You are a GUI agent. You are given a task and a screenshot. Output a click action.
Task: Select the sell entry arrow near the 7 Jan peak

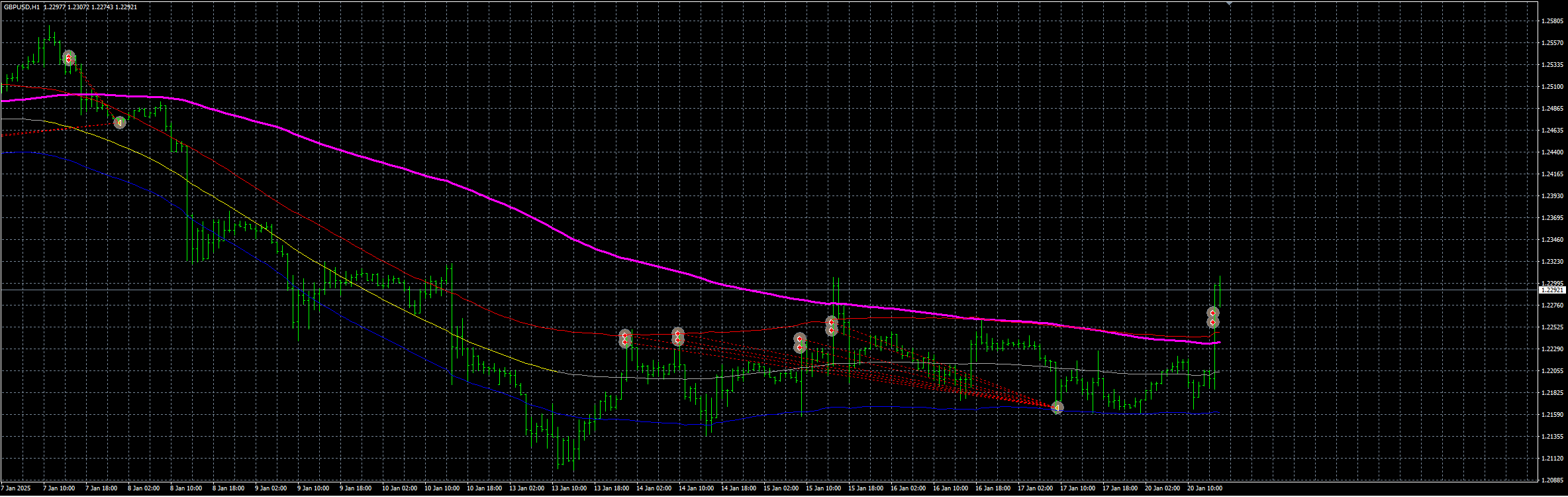(x=68, y=58)
